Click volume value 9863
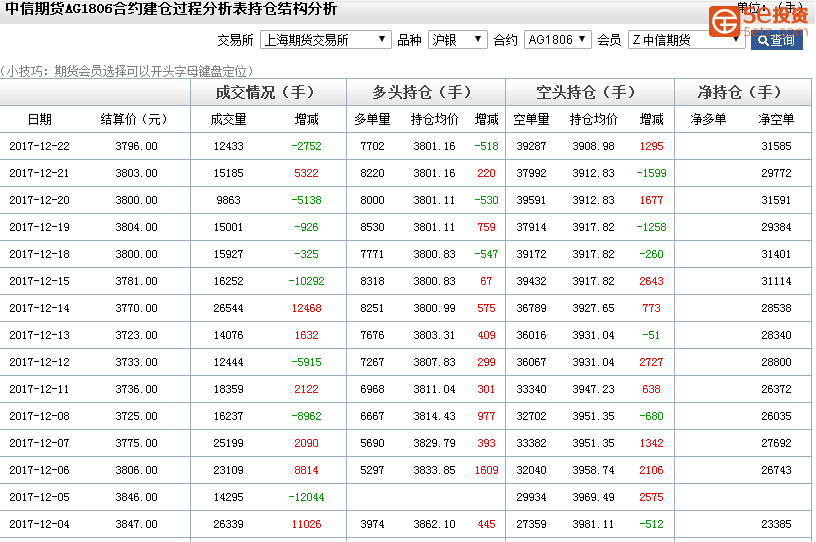The width and height of the screenshot is (816, 542). [228, 200]
